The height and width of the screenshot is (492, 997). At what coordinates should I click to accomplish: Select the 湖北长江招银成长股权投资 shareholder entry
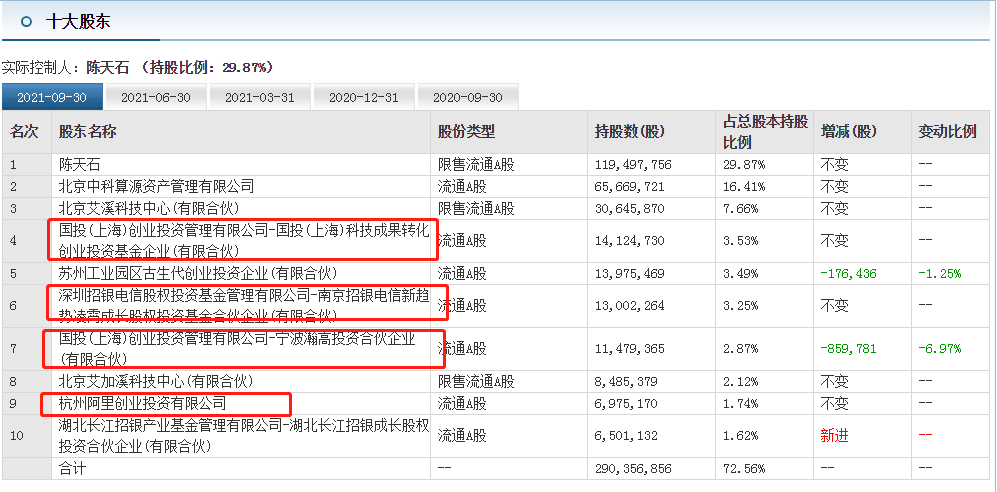244,436
